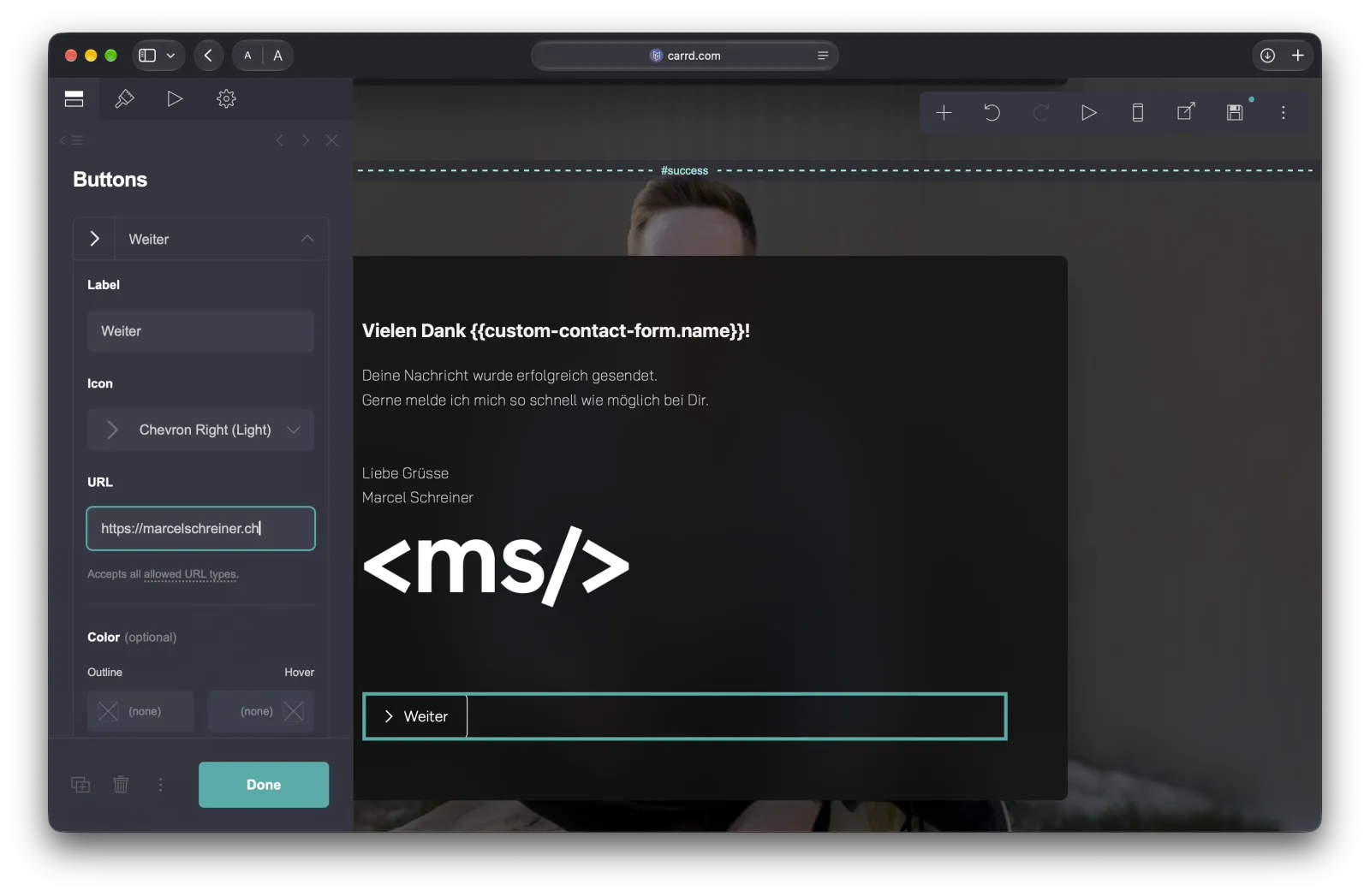The height and width of the screenshot is (896, 1370).
Task: Open the gear settings tab in panel
Action: coord(226,98)
